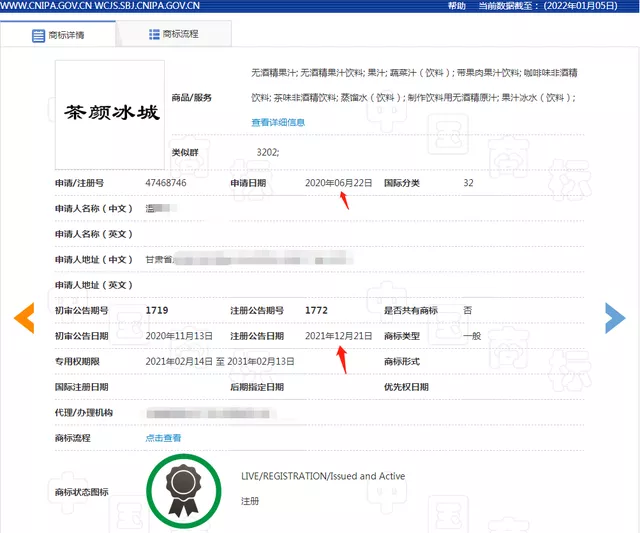Viewport: 640px width, 533px height.
Task: Select registration announcement date 2021年12月21日
Action: (338, 336)
